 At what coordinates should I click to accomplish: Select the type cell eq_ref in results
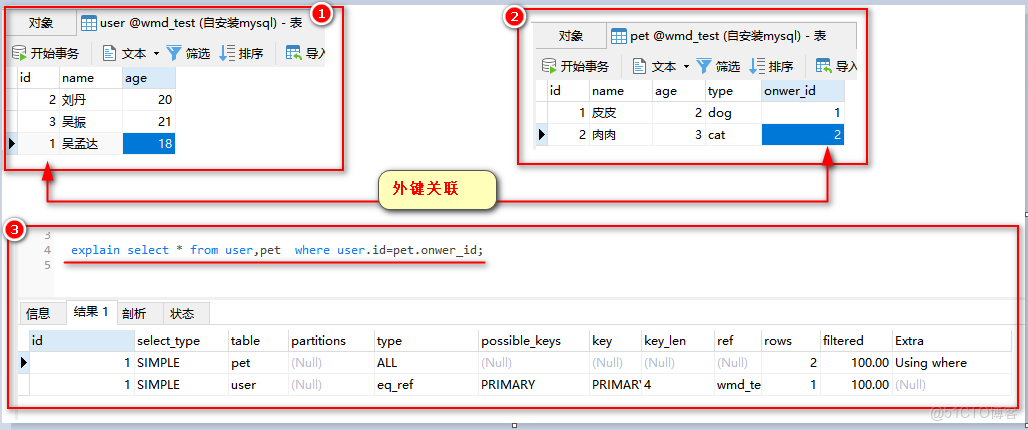tap(425, 385)
